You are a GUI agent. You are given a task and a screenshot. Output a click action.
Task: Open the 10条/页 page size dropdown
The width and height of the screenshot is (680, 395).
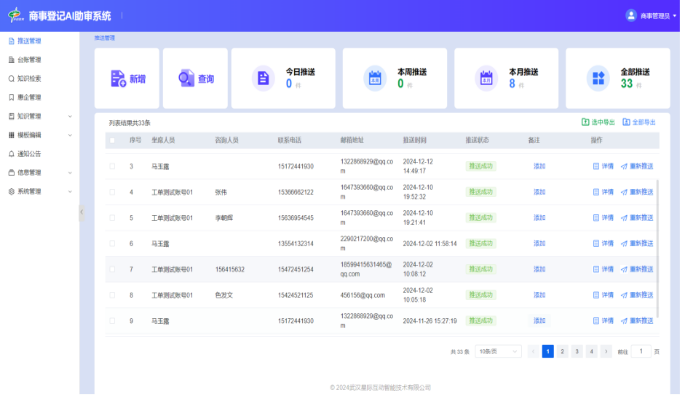[x=498, y=352]
